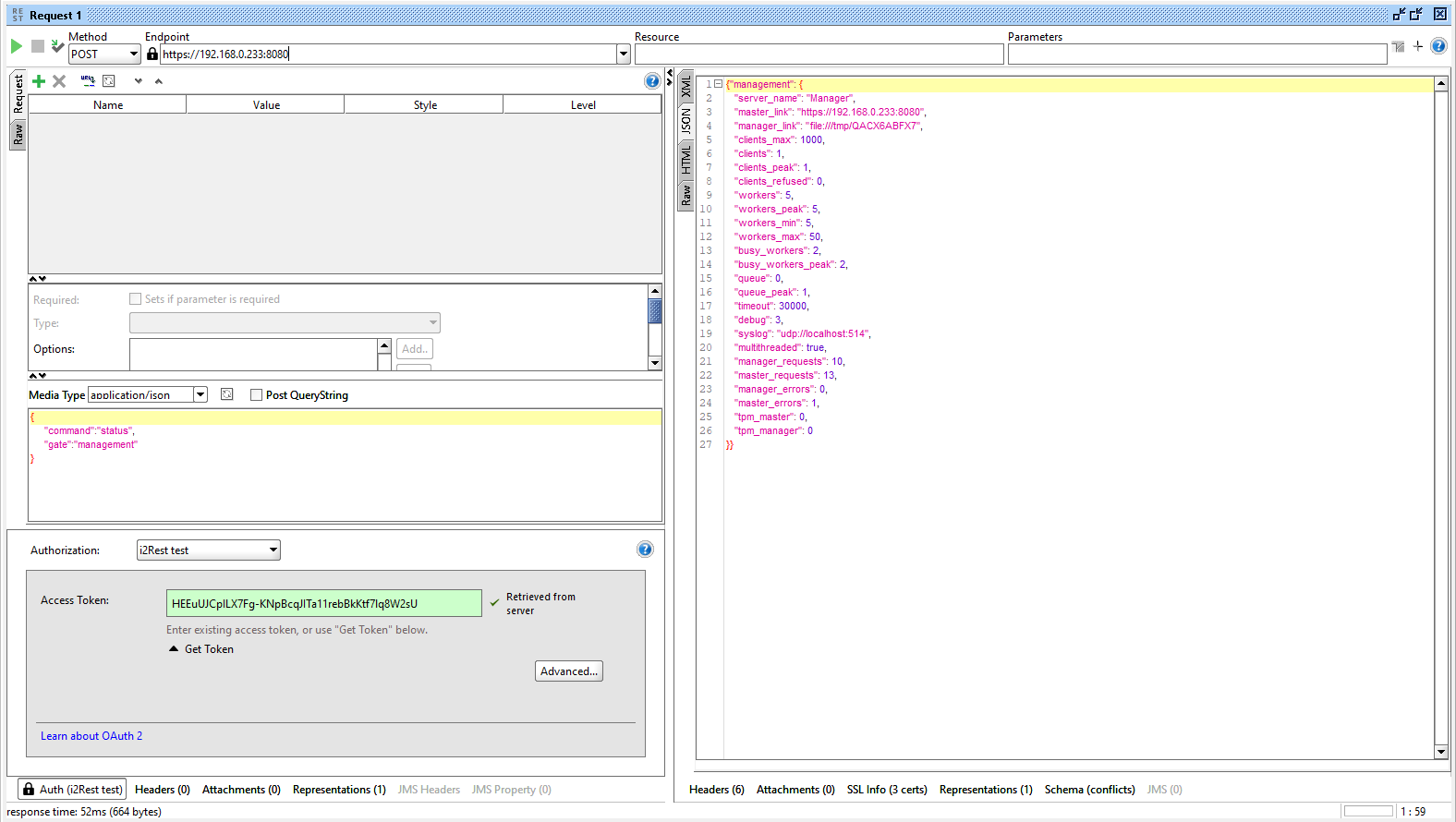Image resolution: width=1456 pixels, height=822 pixels.
Task: Click the second restore-style icon in the title bar
Action: (x=1416, y=14)
